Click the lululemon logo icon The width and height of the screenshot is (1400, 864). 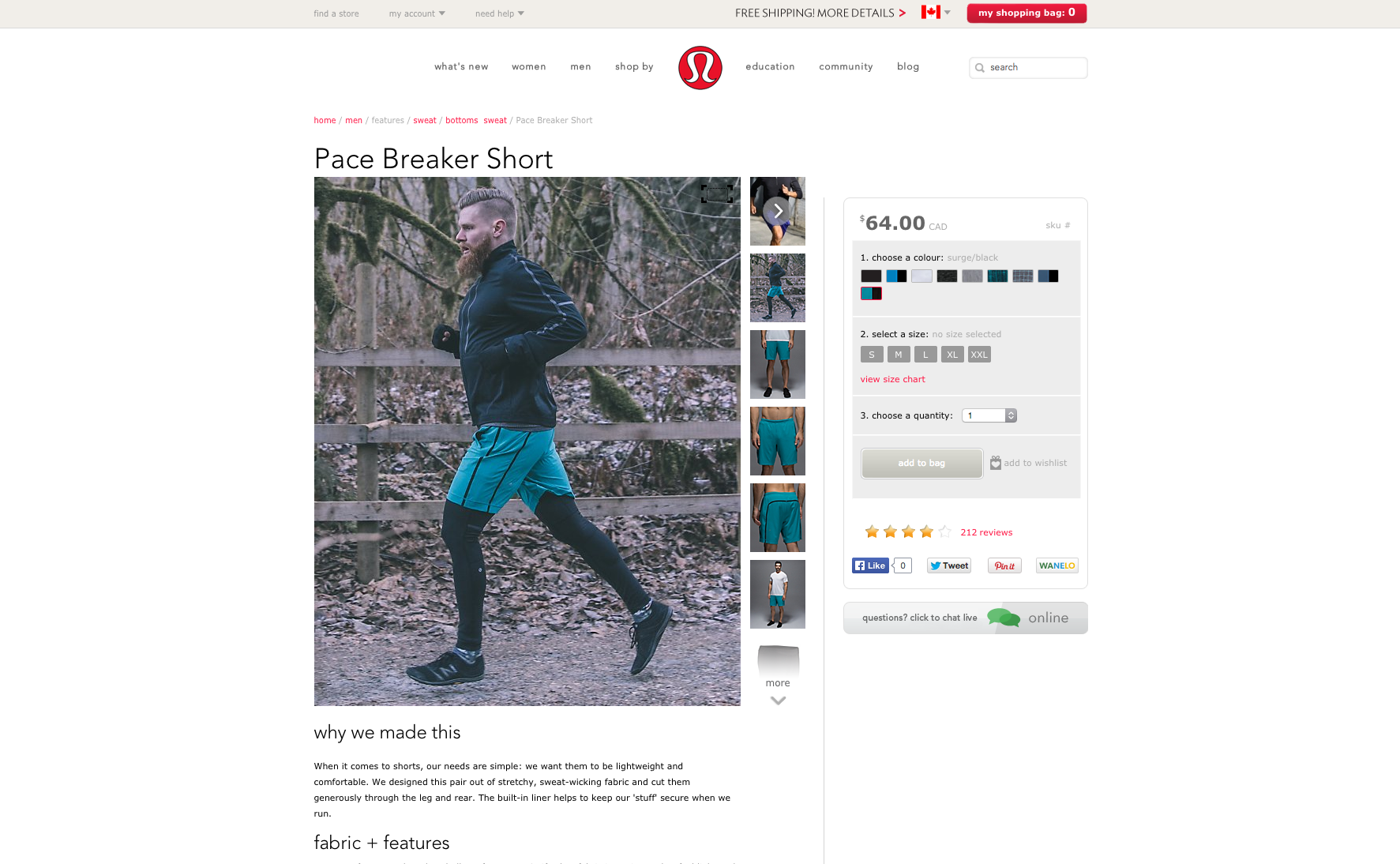click(x=700, y=67)
